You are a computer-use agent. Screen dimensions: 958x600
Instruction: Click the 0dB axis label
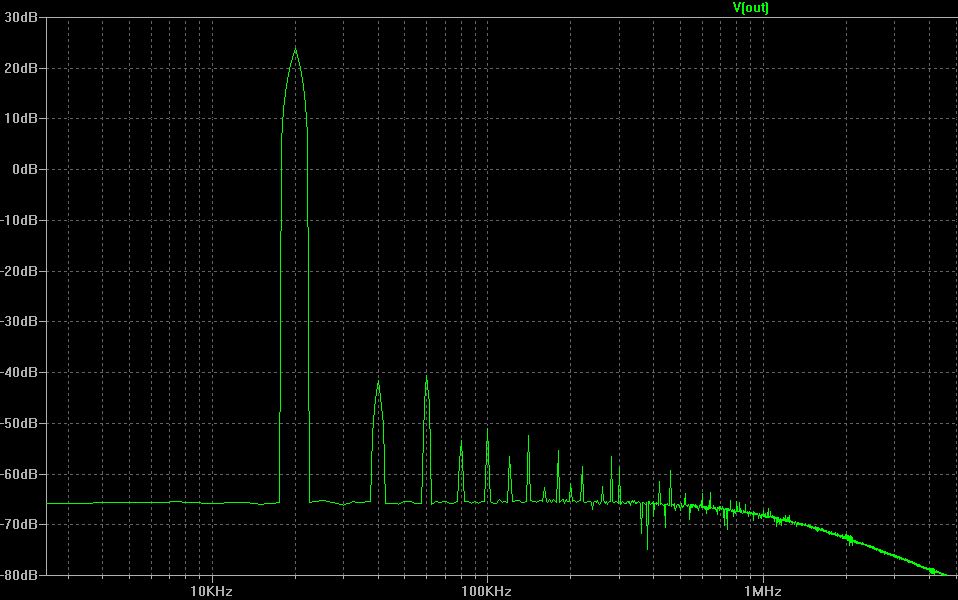24,169
